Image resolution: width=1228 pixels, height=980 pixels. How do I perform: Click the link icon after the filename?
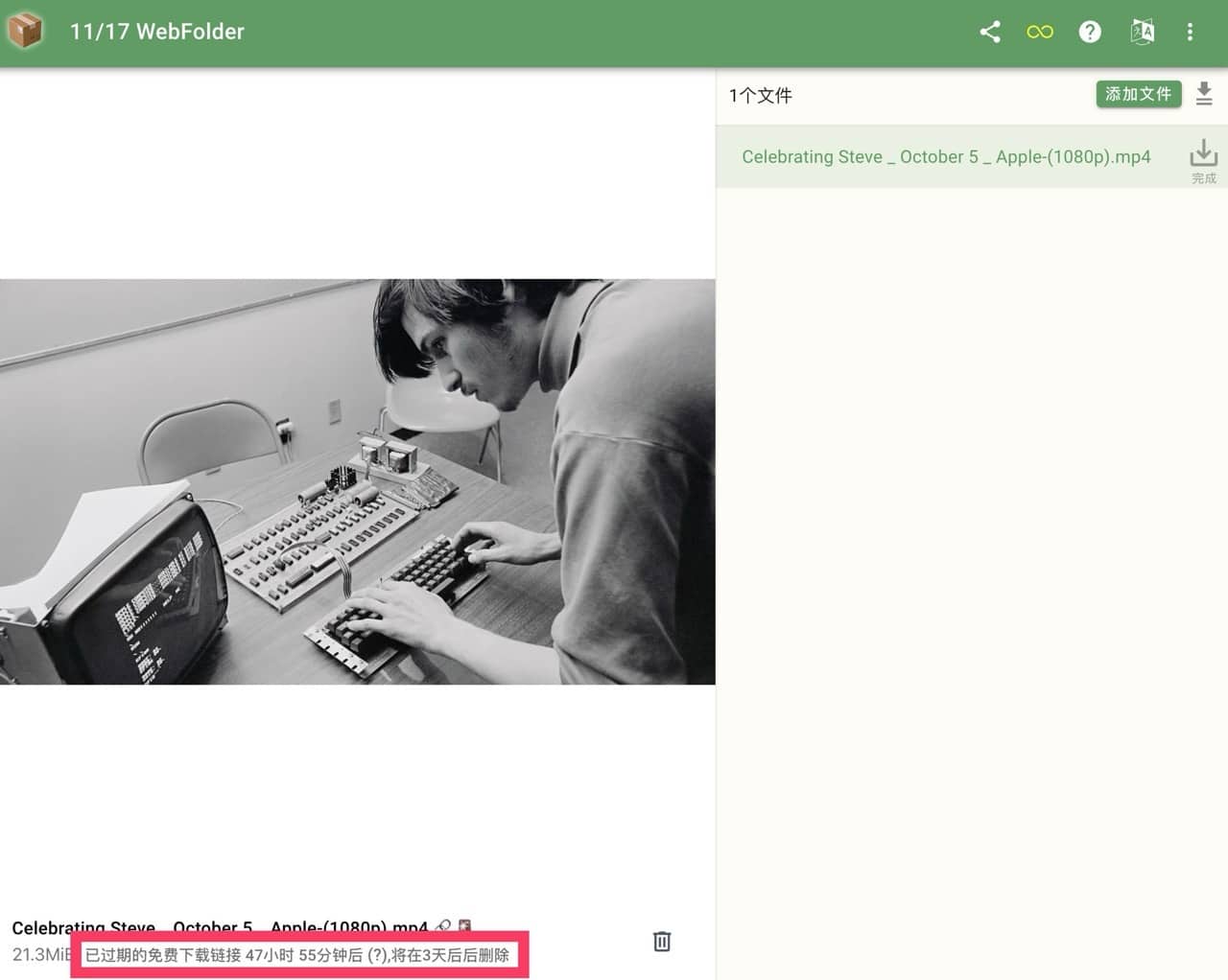point(442,926)
